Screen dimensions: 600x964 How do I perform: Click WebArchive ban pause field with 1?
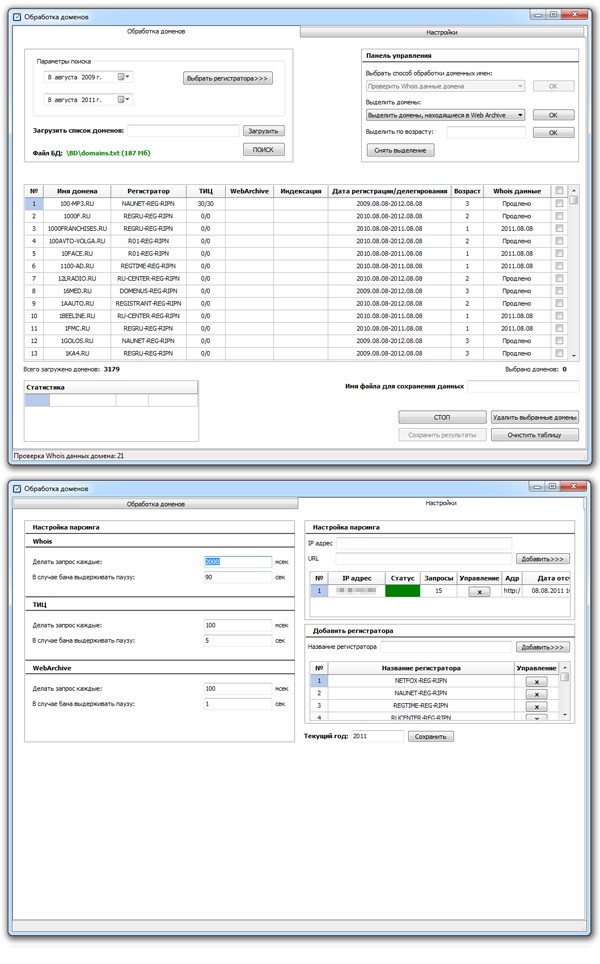pyautogui.click(x=237, y=704)
